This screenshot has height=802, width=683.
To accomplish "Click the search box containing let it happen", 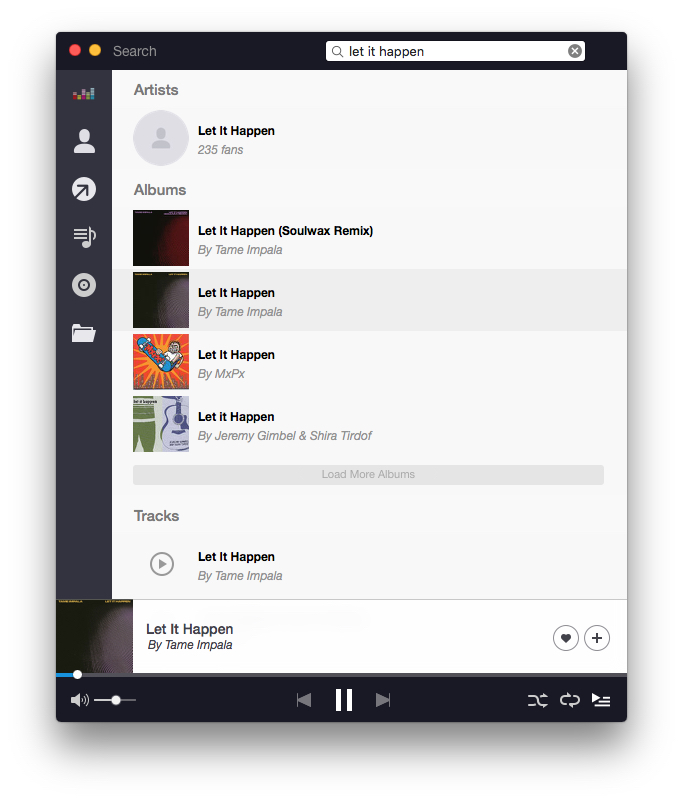I will coord(455,51).
